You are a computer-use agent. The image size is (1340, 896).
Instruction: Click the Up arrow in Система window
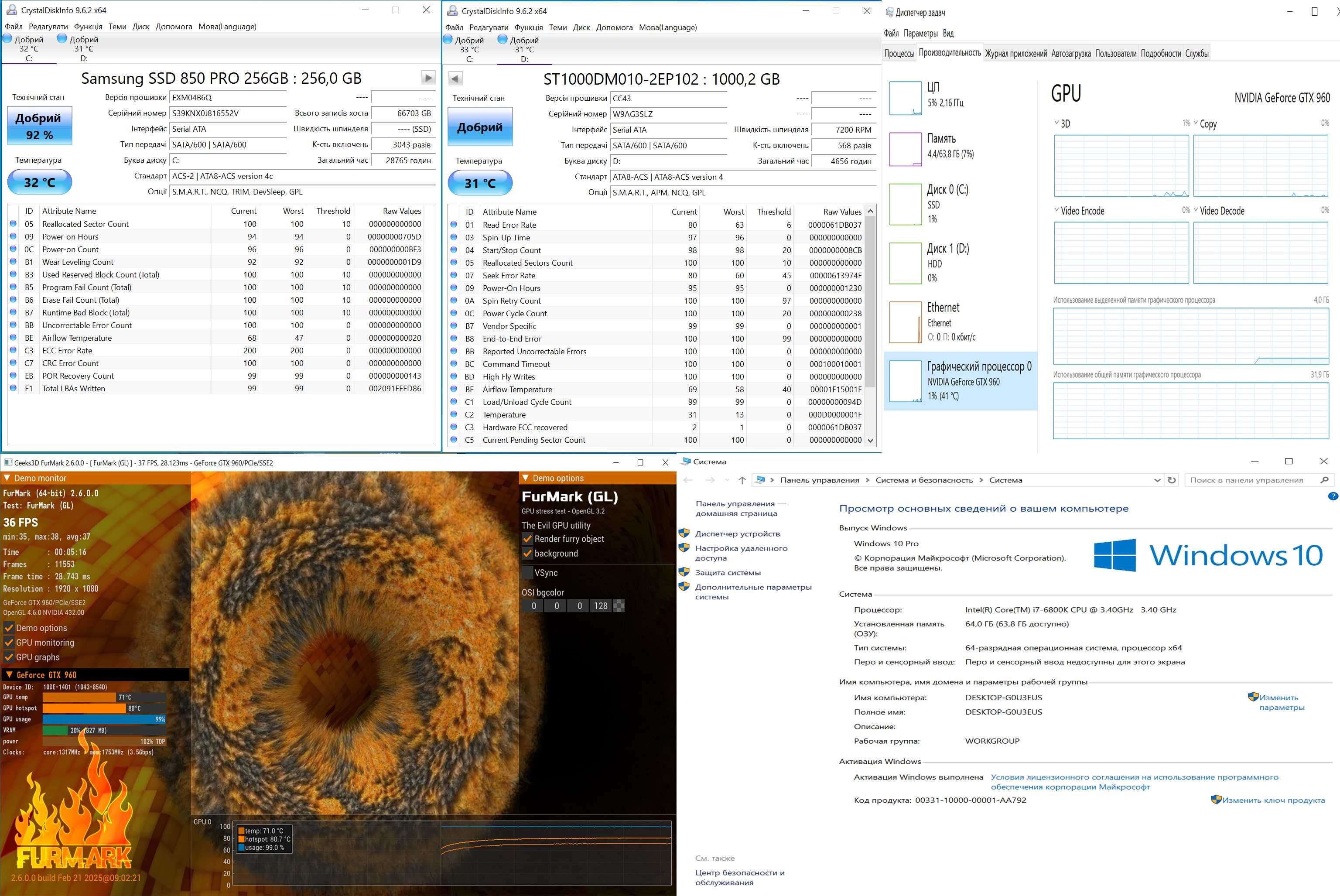pyautogui.click(x=742, y=480)
